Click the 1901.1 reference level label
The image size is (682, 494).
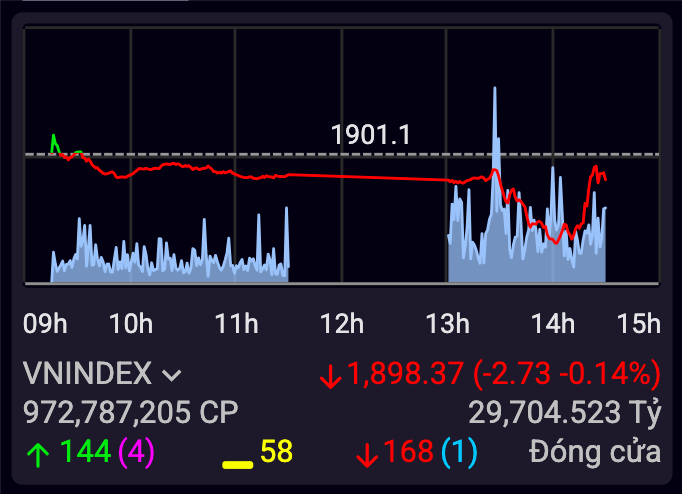[x=371, y=134]
